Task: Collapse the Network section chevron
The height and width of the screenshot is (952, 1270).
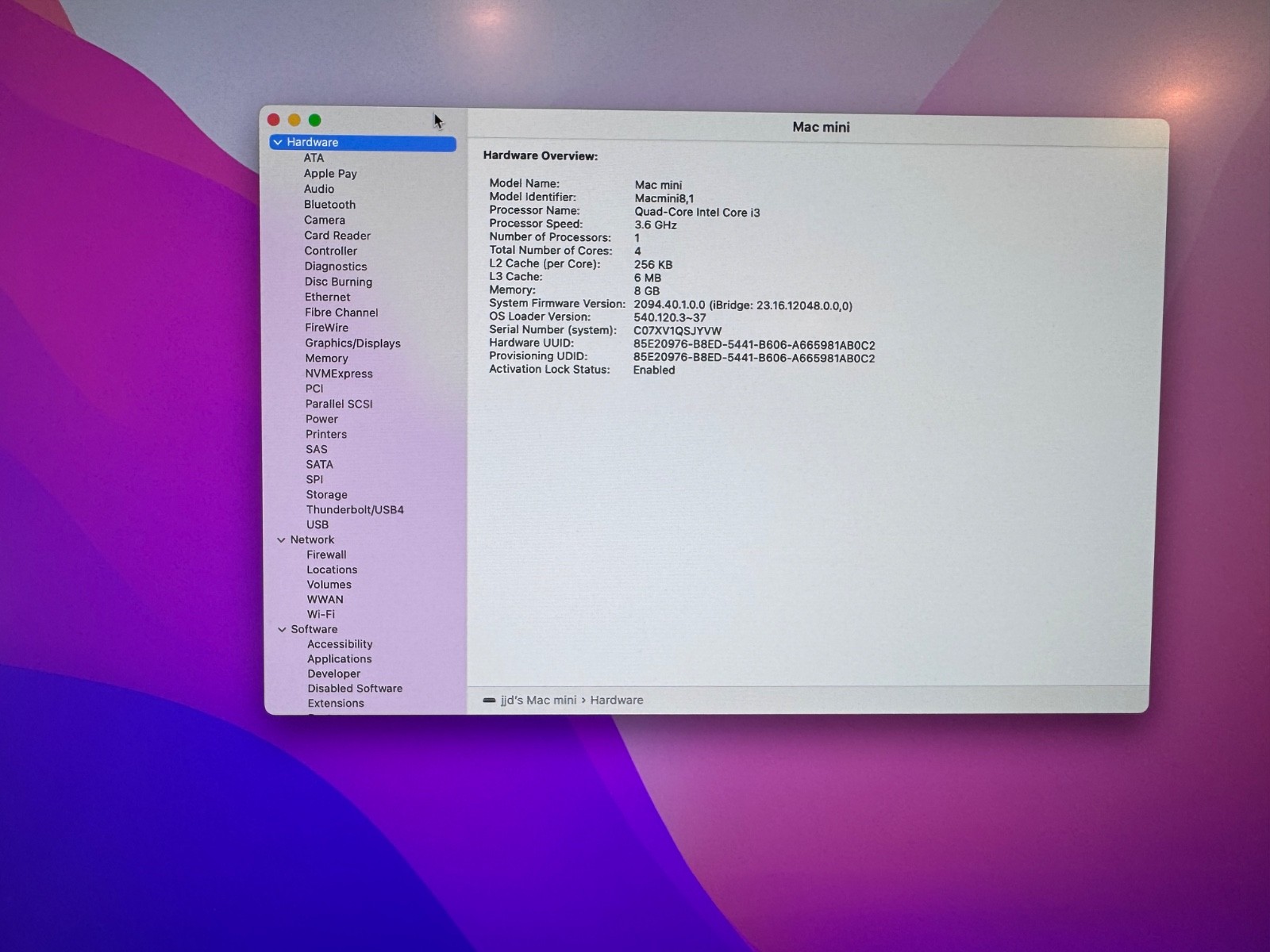Action: point(281,540)
